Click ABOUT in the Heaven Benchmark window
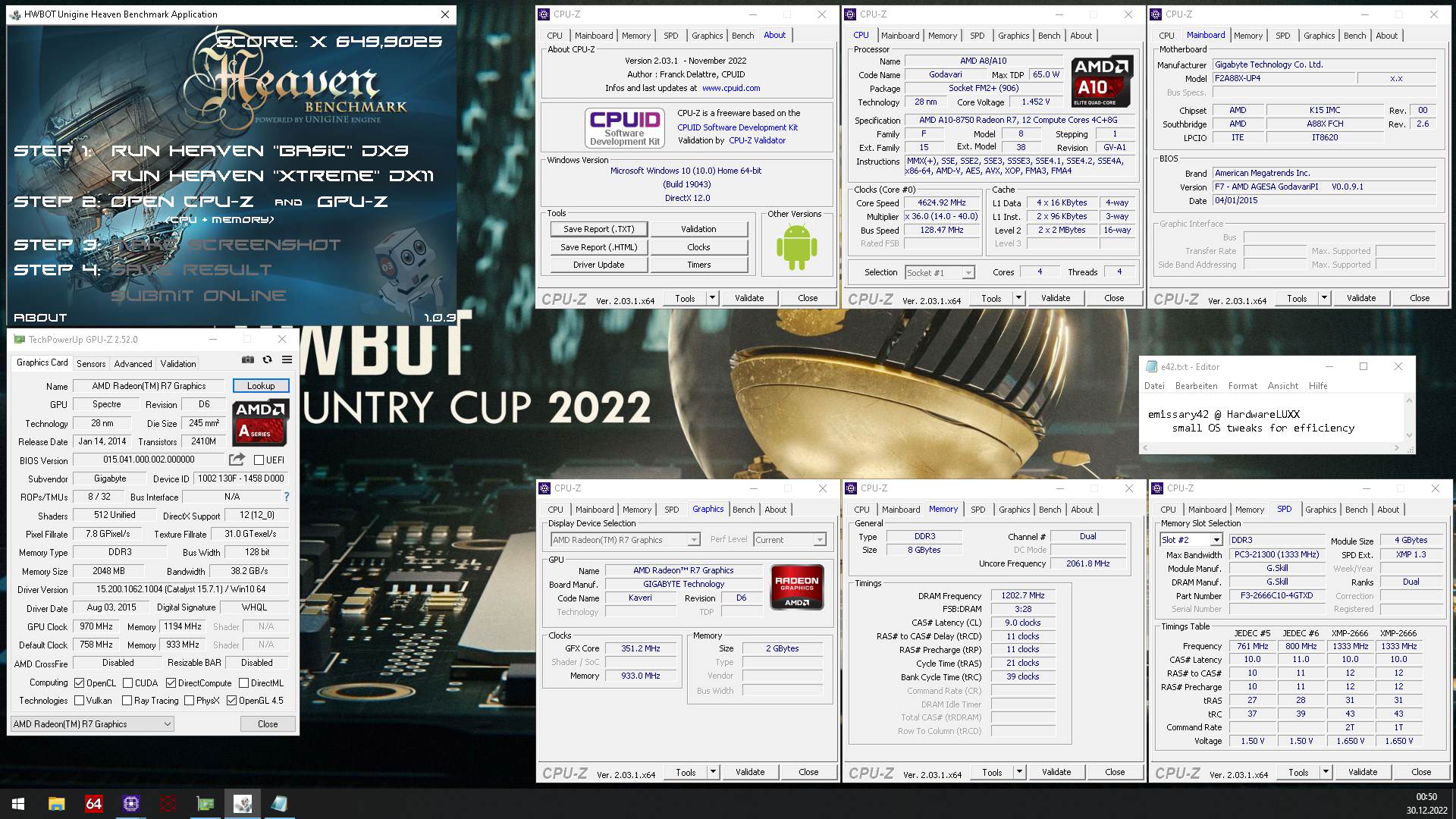Screen dimensions: 1456x819 40,318
